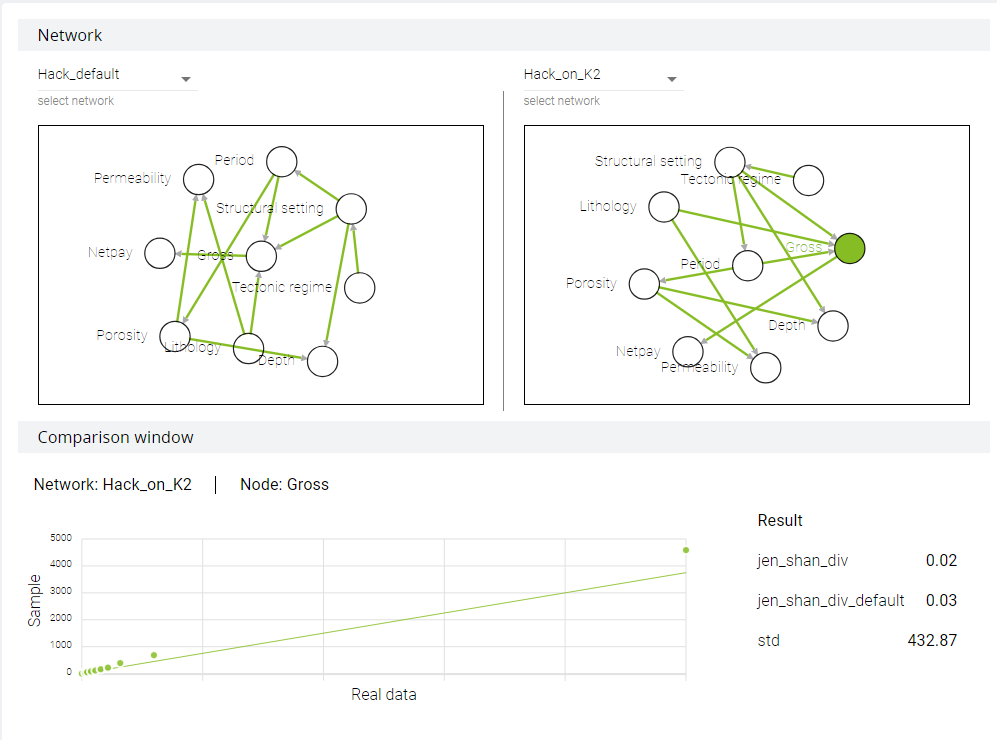This screenshot has width=997, height=740.
Task: Select Structural setting node in Hack_on_K2 network
Action: [729, 162]
